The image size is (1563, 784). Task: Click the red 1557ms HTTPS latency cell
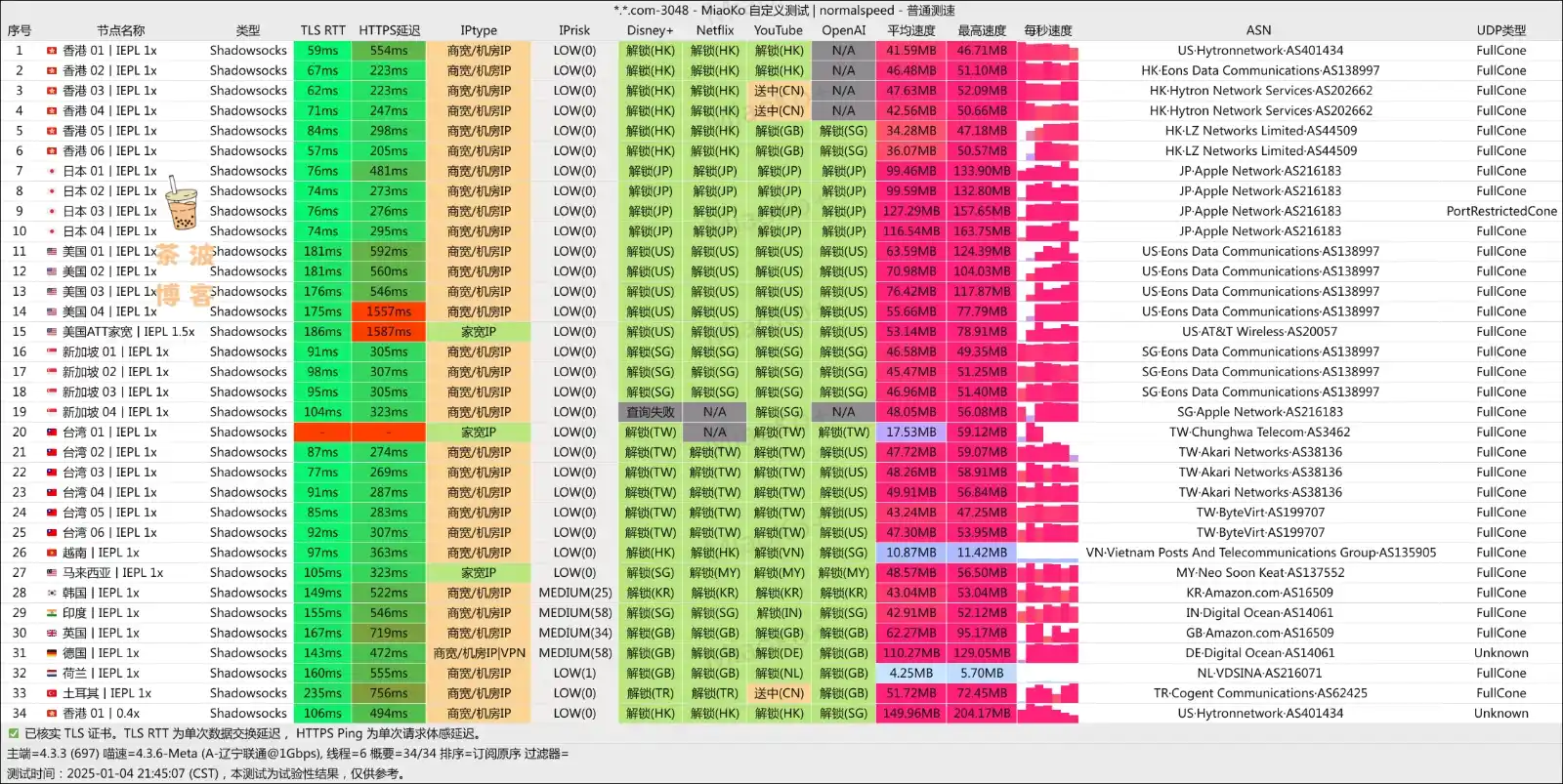[x=389, y=311]
